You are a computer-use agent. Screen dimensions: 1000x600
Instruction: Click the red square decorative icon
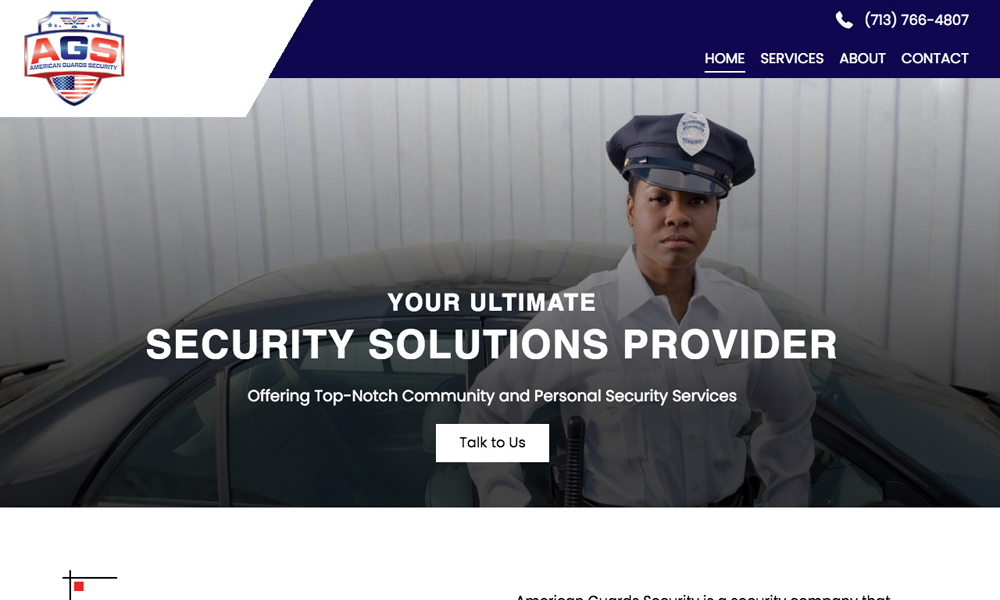79,586
